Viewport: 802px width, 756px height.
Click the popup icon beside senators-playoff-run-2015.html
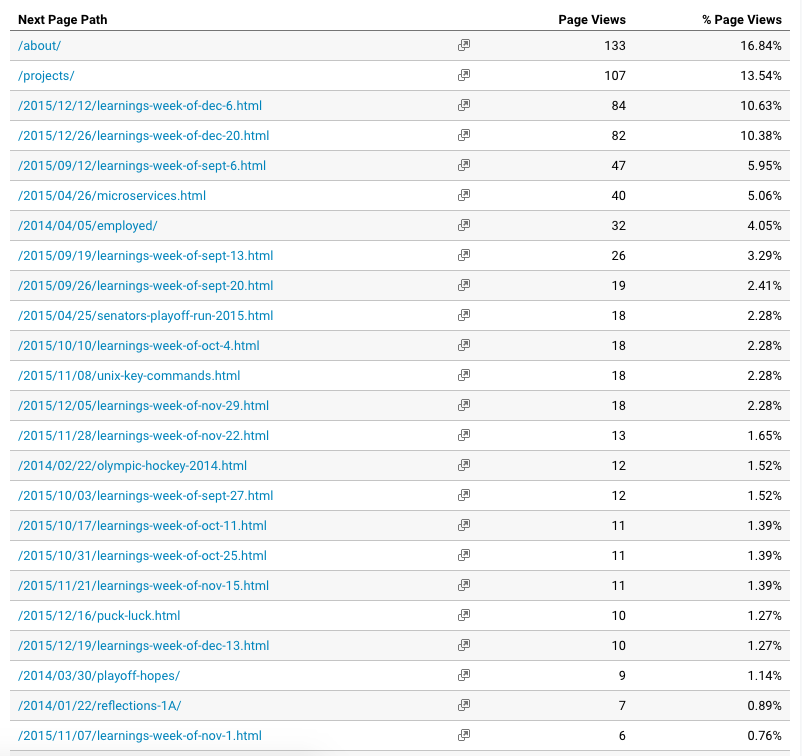pyautogui.click(x=463, y=315)
